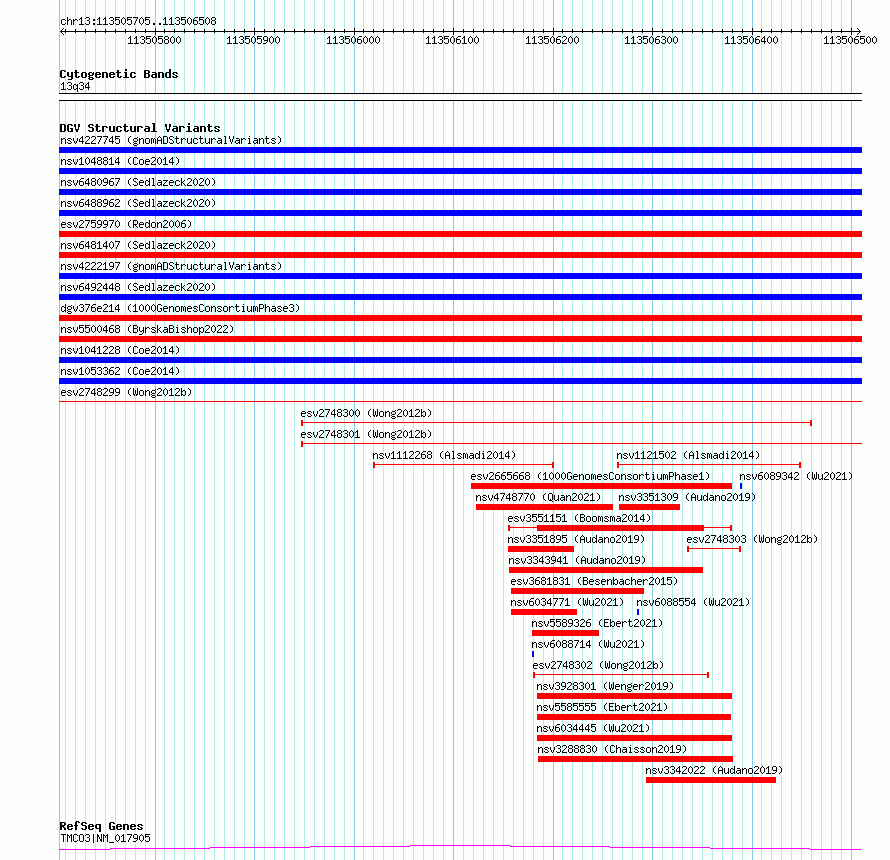890x860 pixels.
Task: Click ruler position 113506500
Action: (x=850, y=40)
